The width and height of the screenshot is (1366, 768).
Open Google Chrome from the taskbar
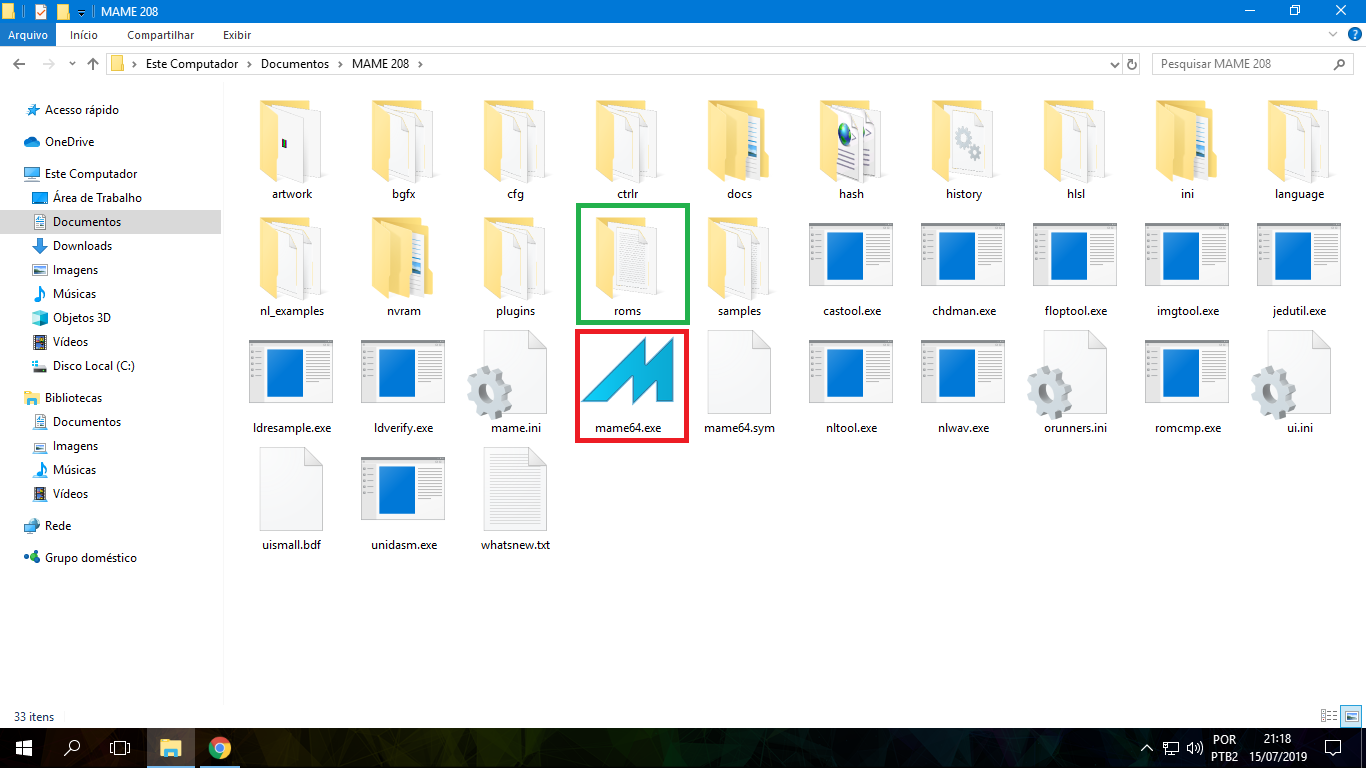[219, 748]
